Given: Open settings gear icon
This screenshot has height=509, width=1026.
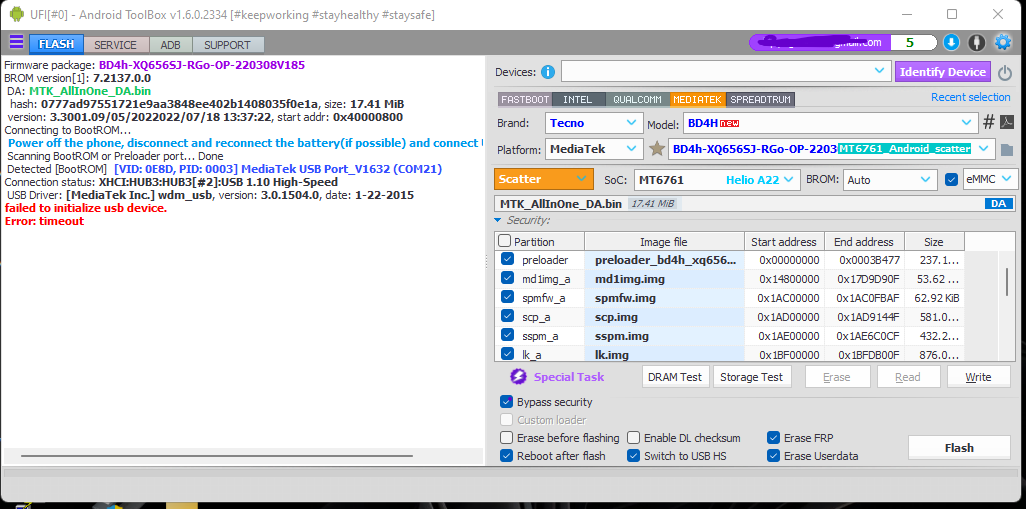Looking at the screenshot, I should 1002,43.
